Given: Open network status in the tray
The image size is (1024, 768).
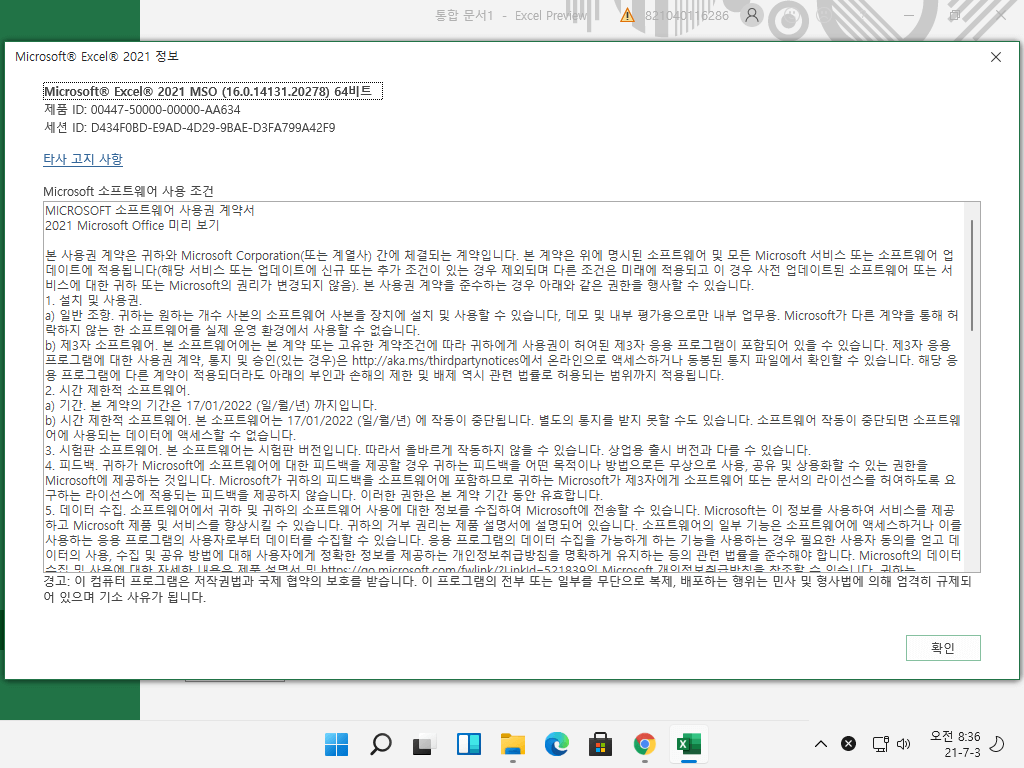Looking at the screenshot, I should tap(880, 744).
